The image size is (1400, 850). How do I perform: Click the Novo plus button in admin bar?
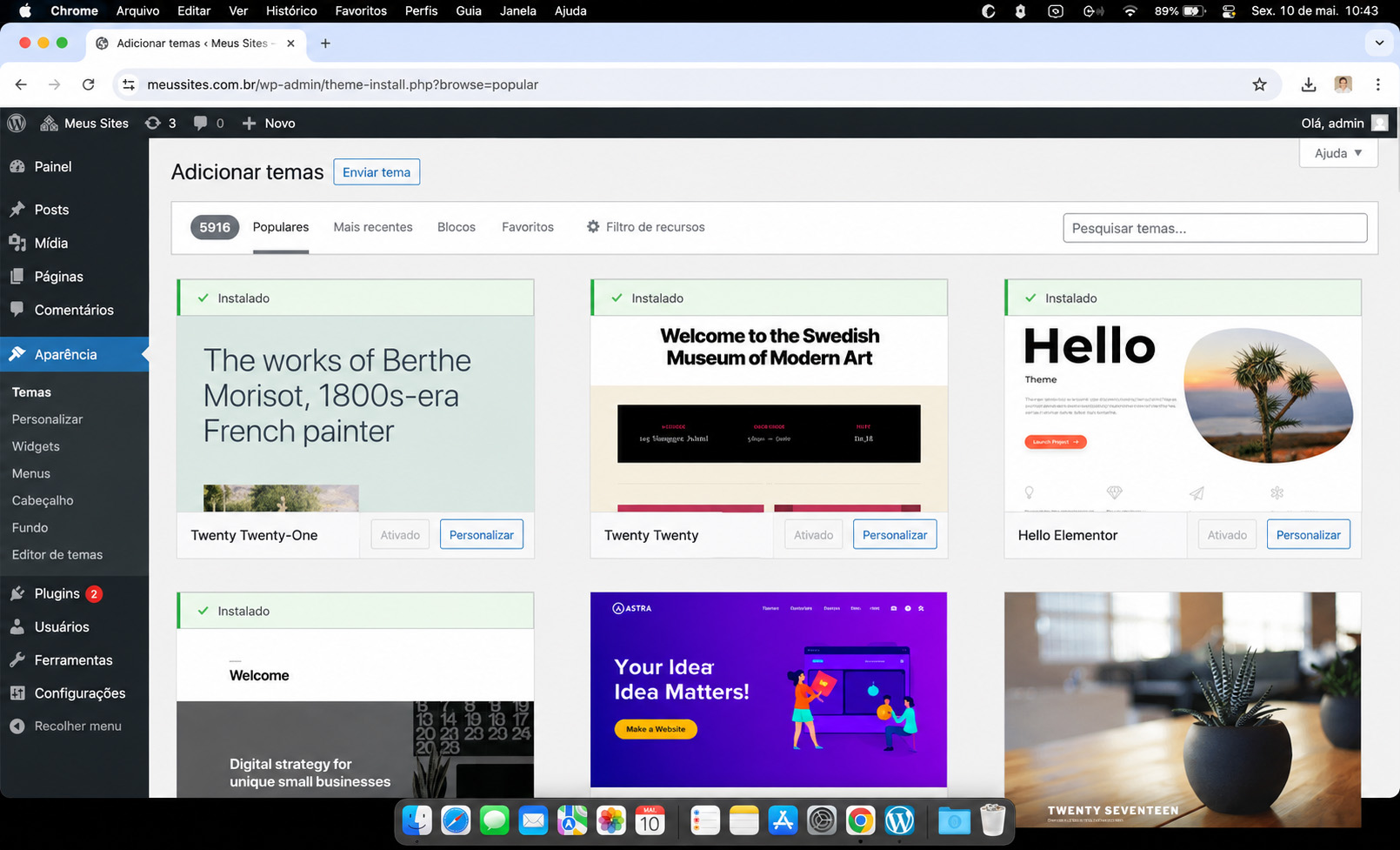(x=269, y=123)
